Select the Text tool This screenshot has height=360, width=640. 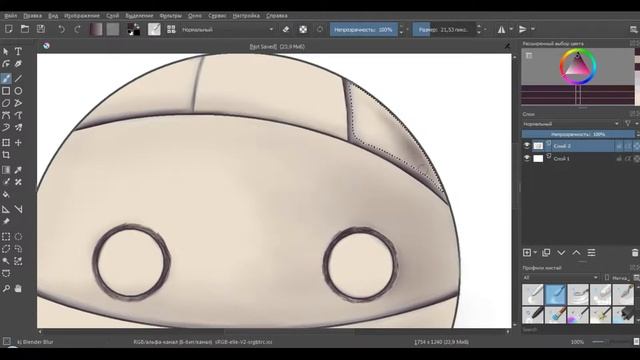[18, 51]
